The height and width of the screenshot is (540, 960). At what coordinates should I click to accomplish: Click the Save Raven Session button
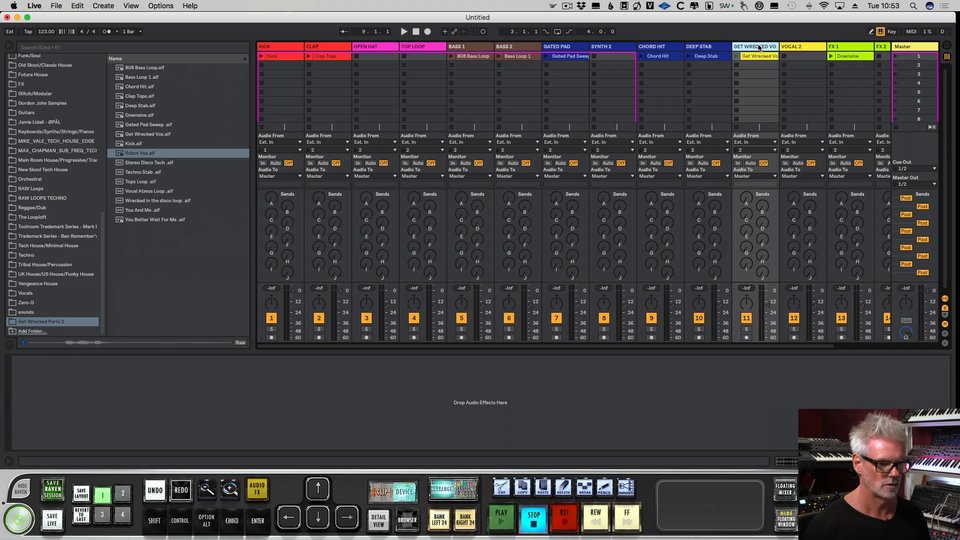[53, 490]
